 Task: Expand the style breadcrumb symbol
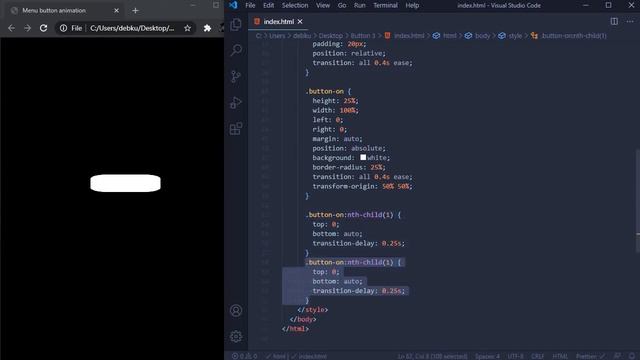coord(510,36)
